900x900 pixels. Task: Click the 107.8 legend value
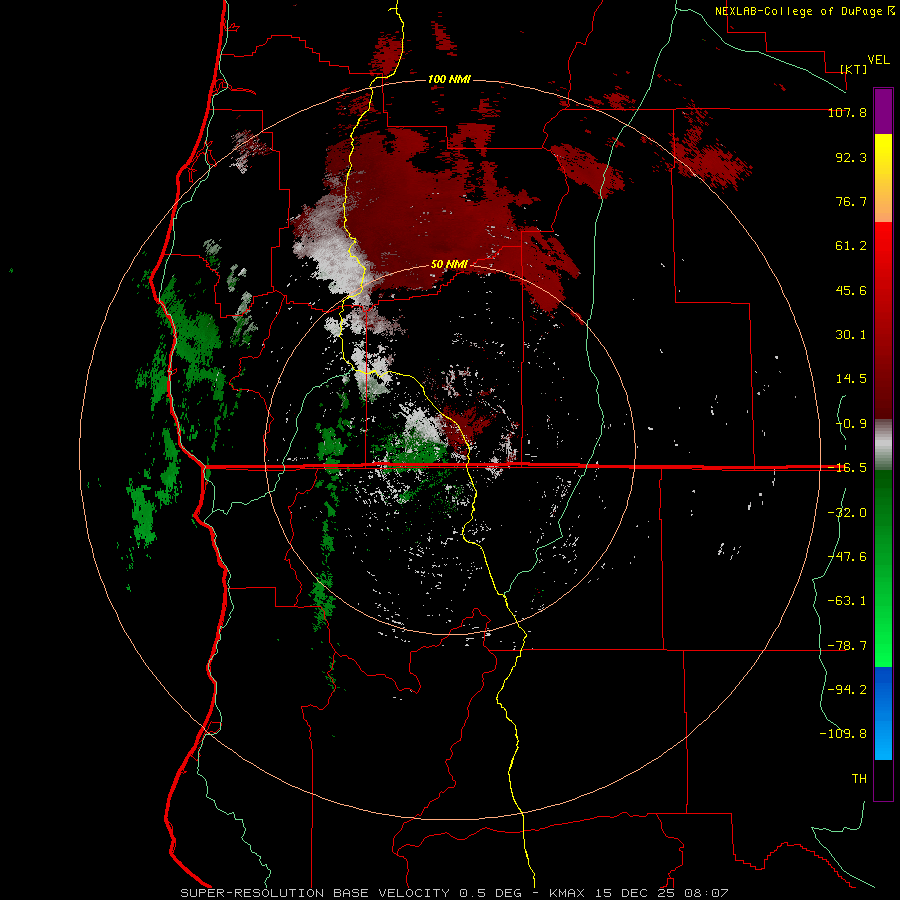847,112
